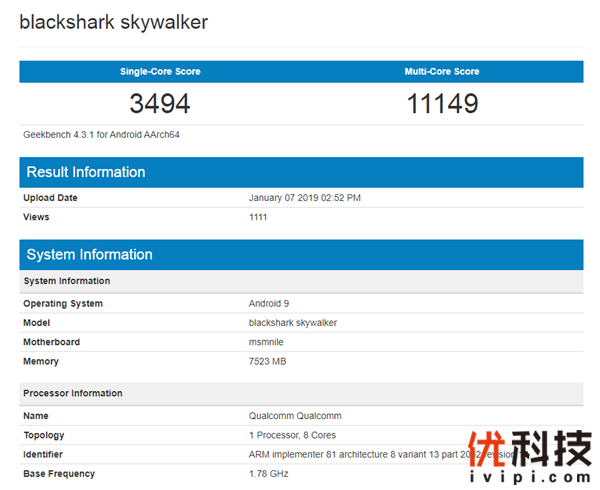The image size is (600, 490).
Task: Select the Multi-Core Score header
Action: [442, 72]
